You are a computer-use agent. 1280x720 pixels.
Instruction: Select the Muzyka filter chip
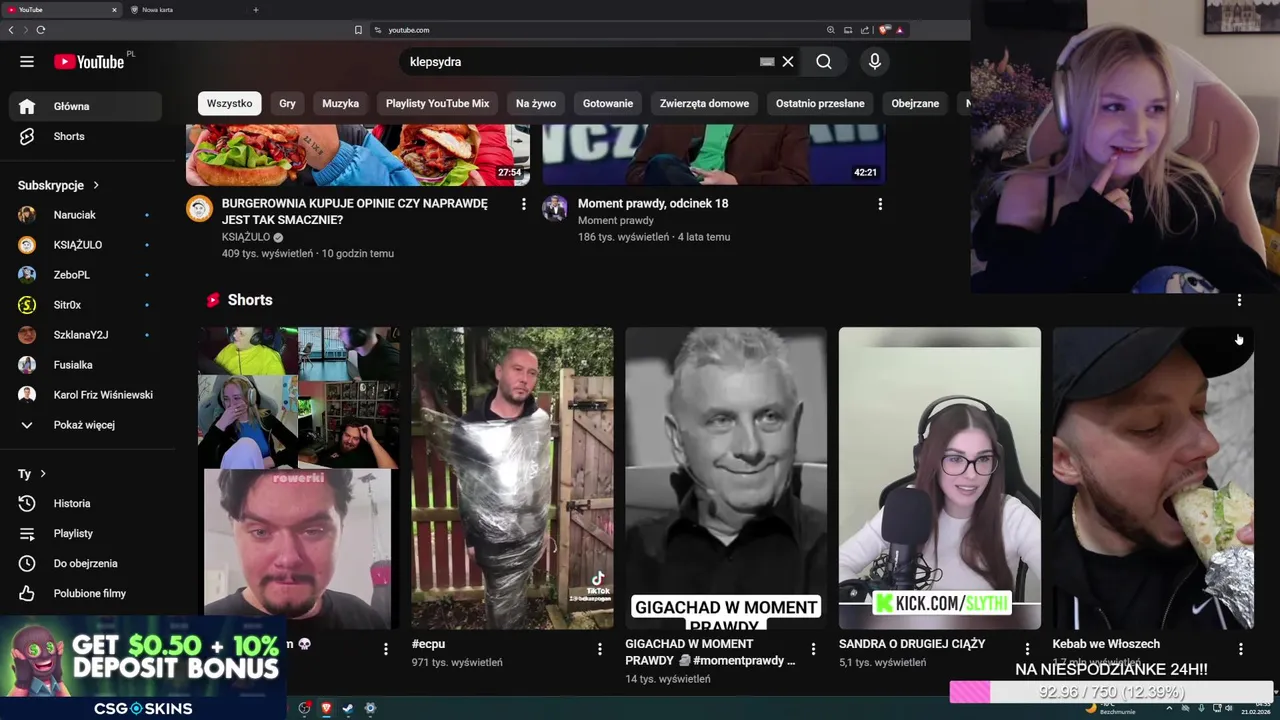pyautogui.click(x=340, y=103)
